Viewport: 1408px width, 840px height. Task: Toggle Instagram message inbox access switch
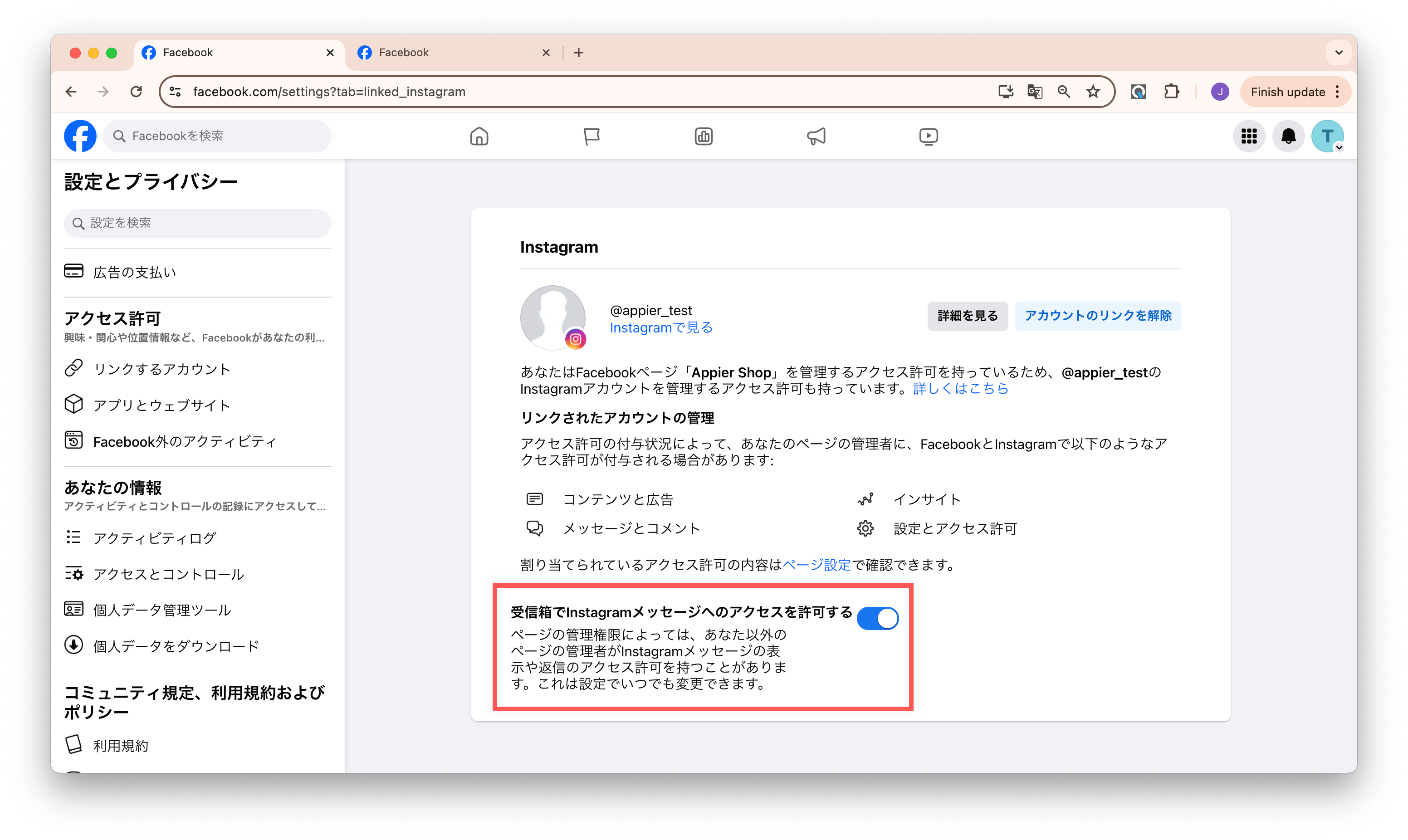tap(877, 618)
